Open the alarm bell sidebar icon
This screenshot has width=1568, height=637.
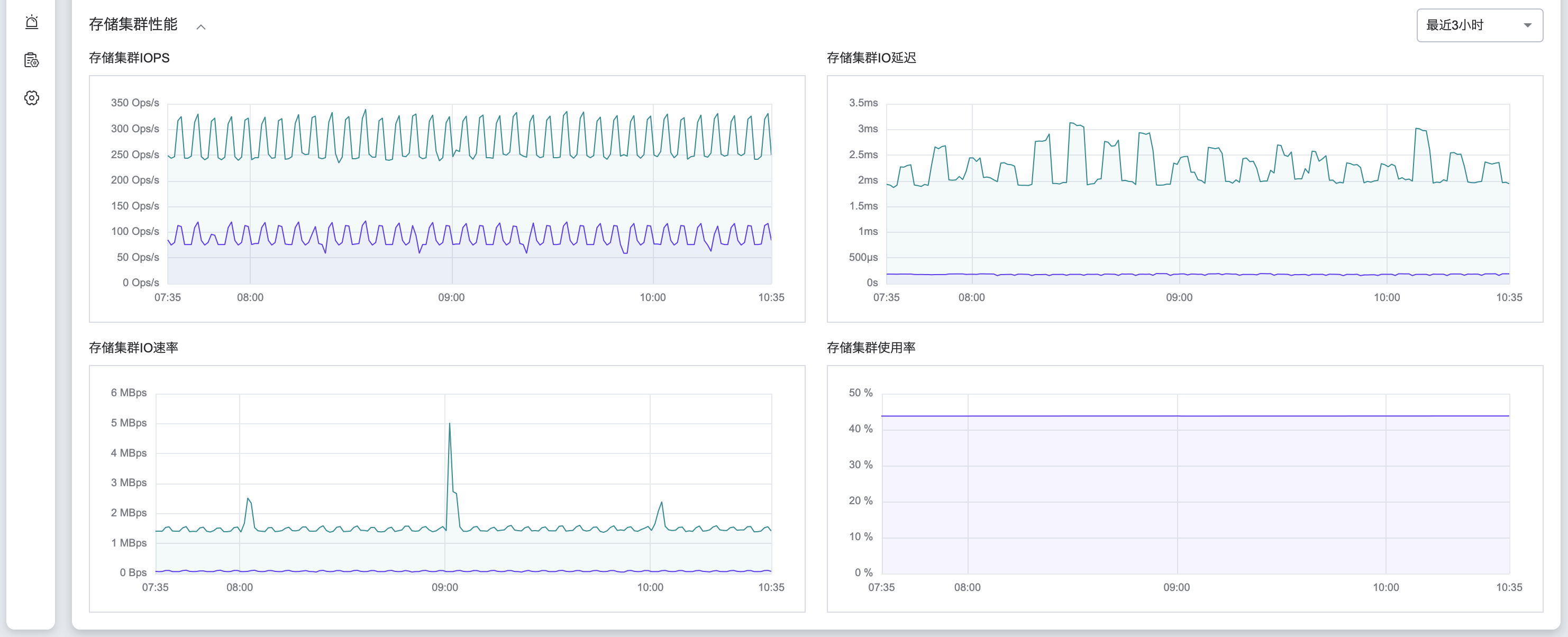32,23
